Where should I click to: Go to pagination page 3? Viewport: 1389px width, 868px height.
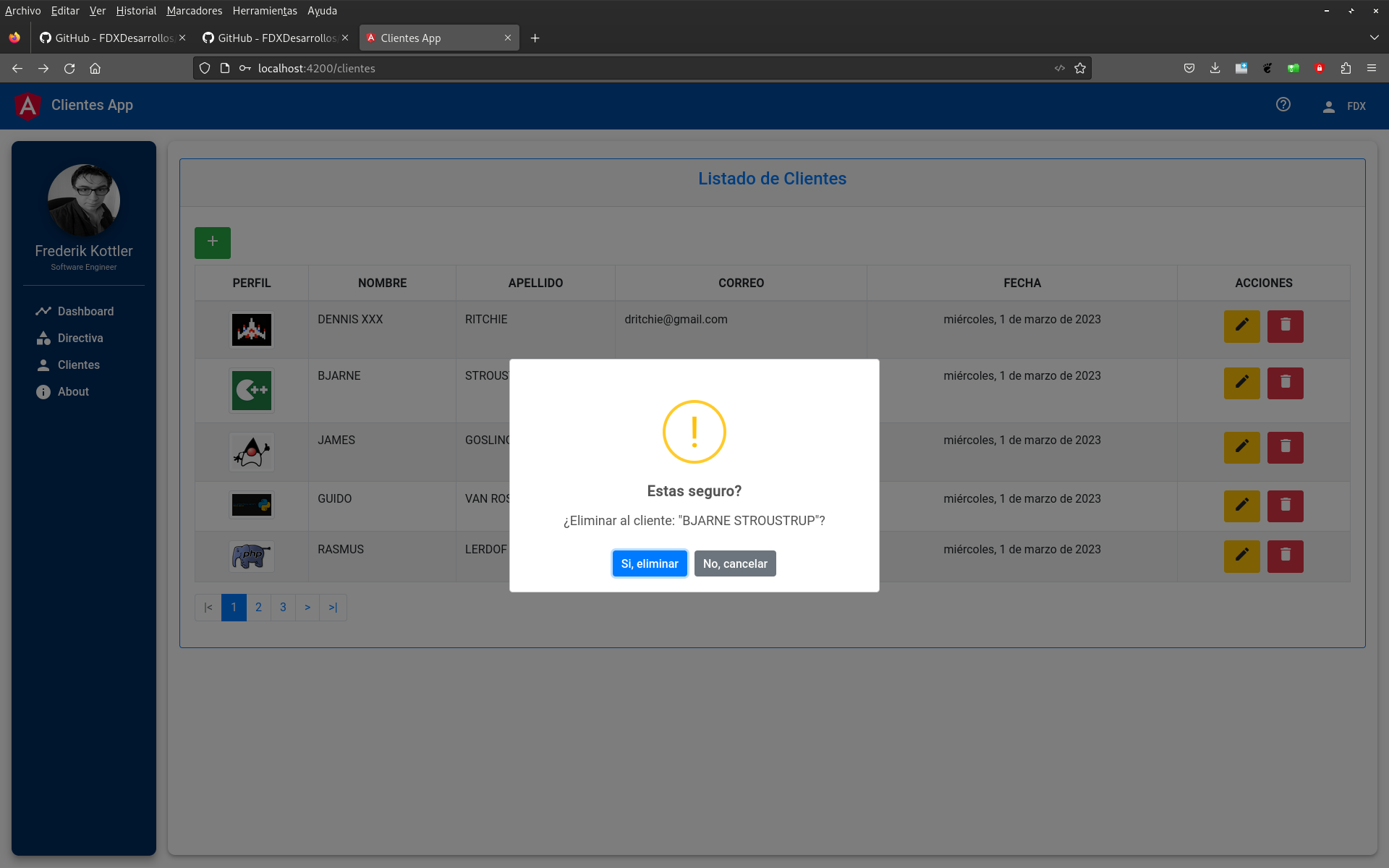pyautogui.click(x=283, y=608)
